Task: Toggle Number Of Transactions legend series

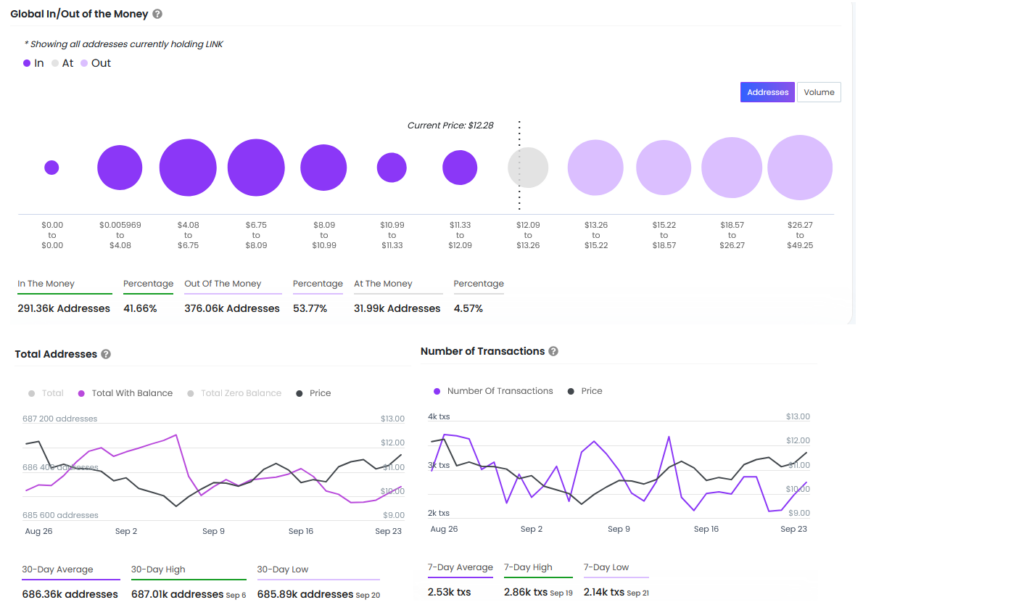Action: click(x=493, y=391)
